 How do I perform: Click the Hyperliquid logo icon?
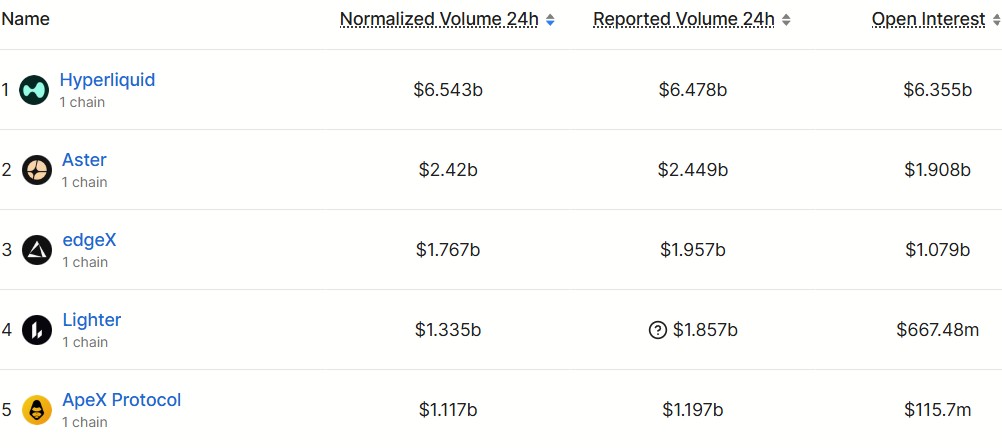coord(34,90)
